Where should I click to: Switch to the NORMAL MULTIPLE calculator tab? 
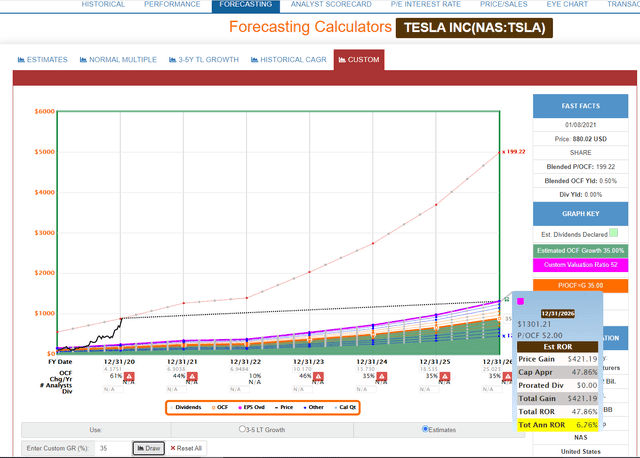point(118,60)
